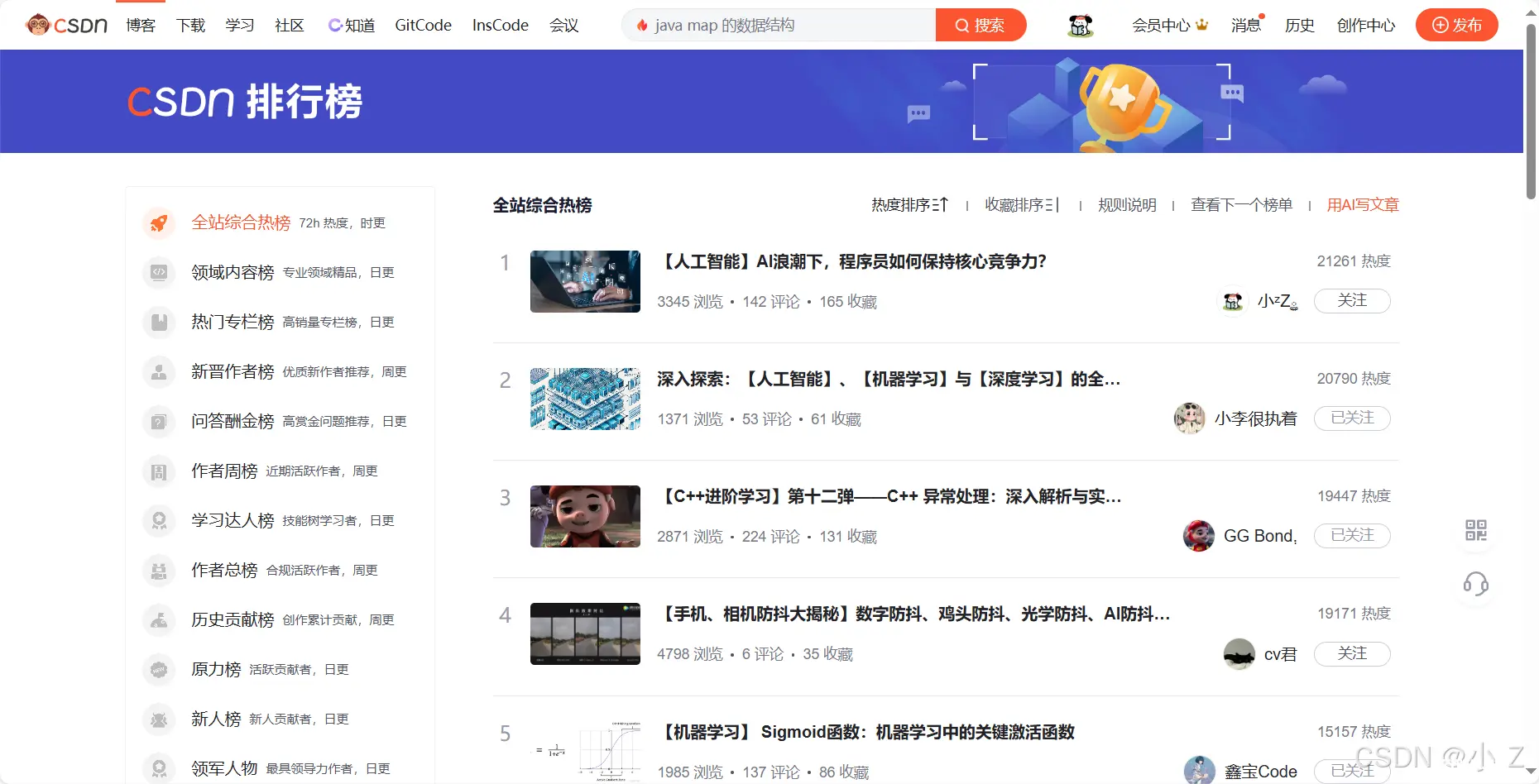The width and height of the screenshot is (1539, 784).
Task: Click the CSDN monkey logo
Action: tap(67, 25)
